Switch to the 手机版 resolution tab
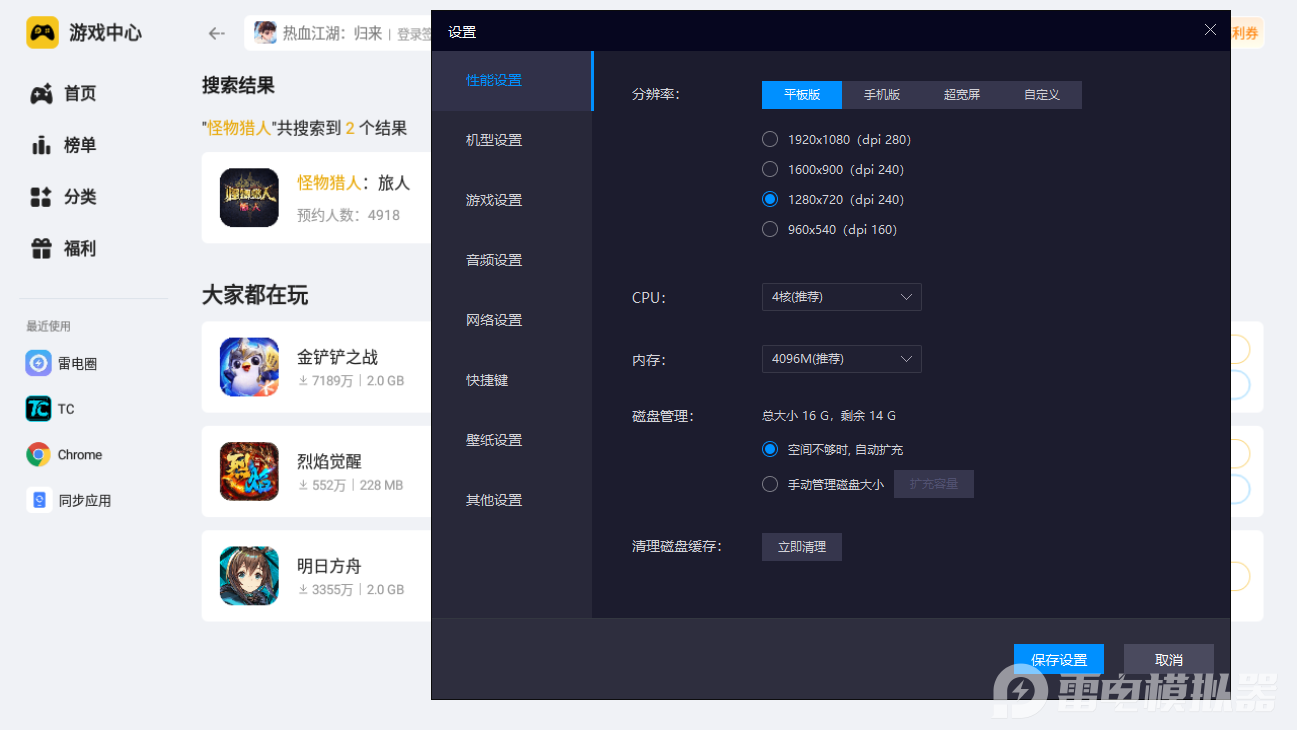Viewport: 1297px width, 730px height. (881, 95)
